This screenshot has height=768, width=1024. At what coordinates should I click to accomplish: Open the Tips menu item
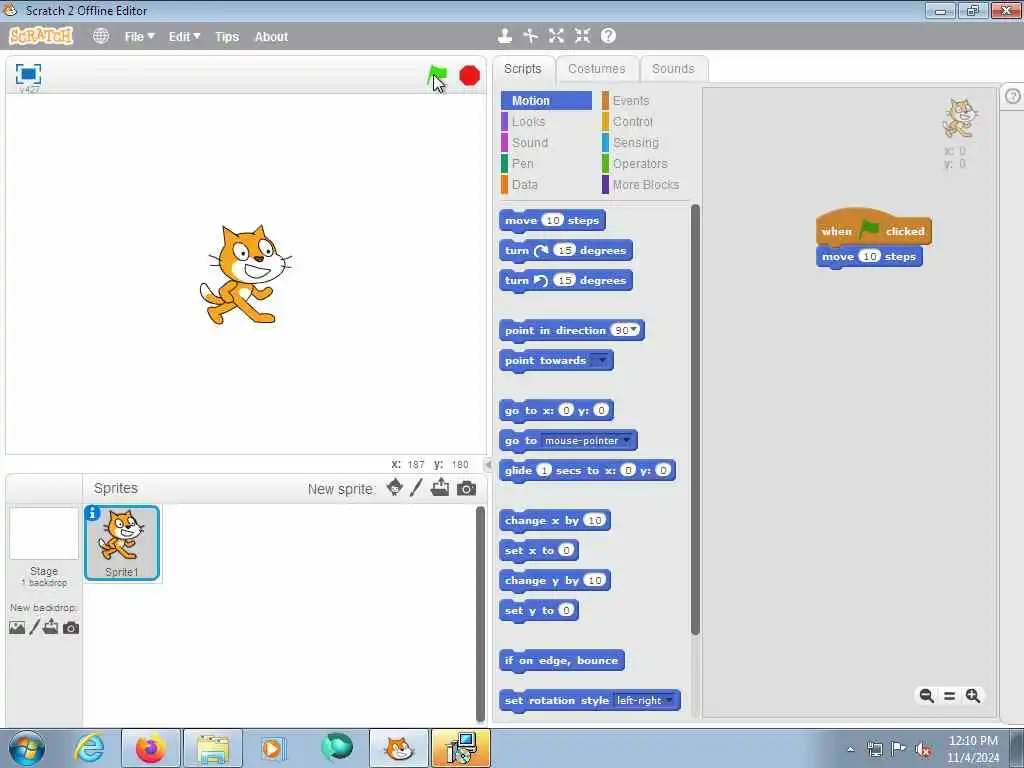point(227,37)
